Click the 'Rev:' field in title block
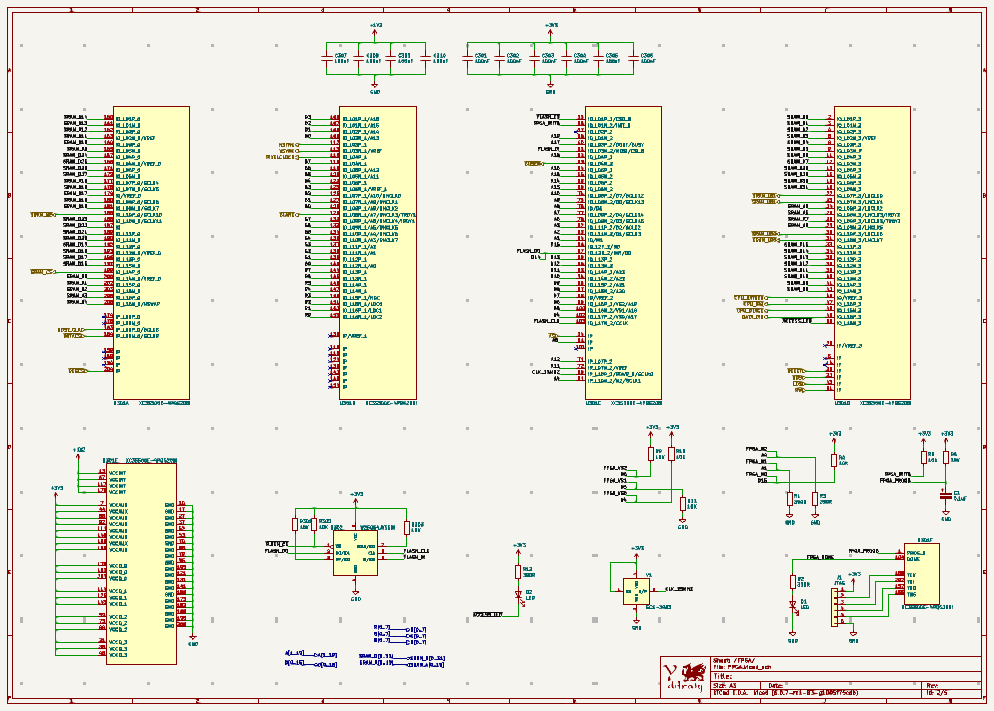 click(933, 686)
